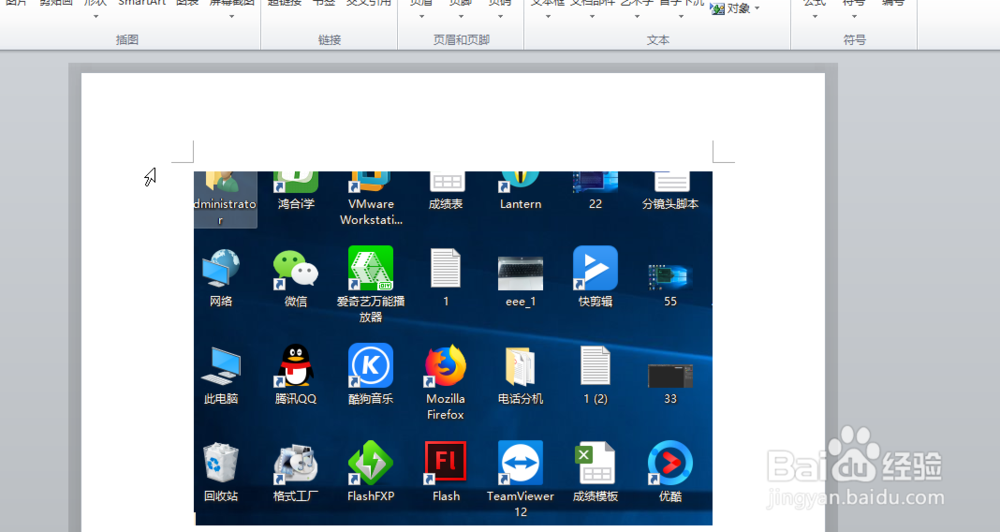This screenshot has width=1000, height=532.
Task: Click the 爱奇艺万能播放器 icon in the picture
Action: [x=371, y=269]
